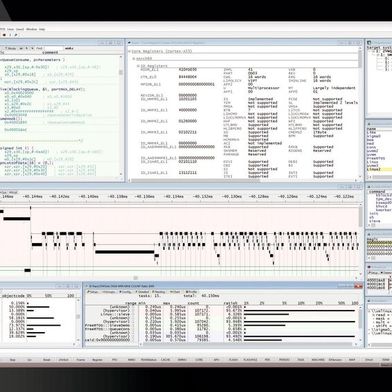The width and height of the screenshot is (392, 392).
Task: Collapse the ID Registers tree node
Action: [x=138, y=66]
